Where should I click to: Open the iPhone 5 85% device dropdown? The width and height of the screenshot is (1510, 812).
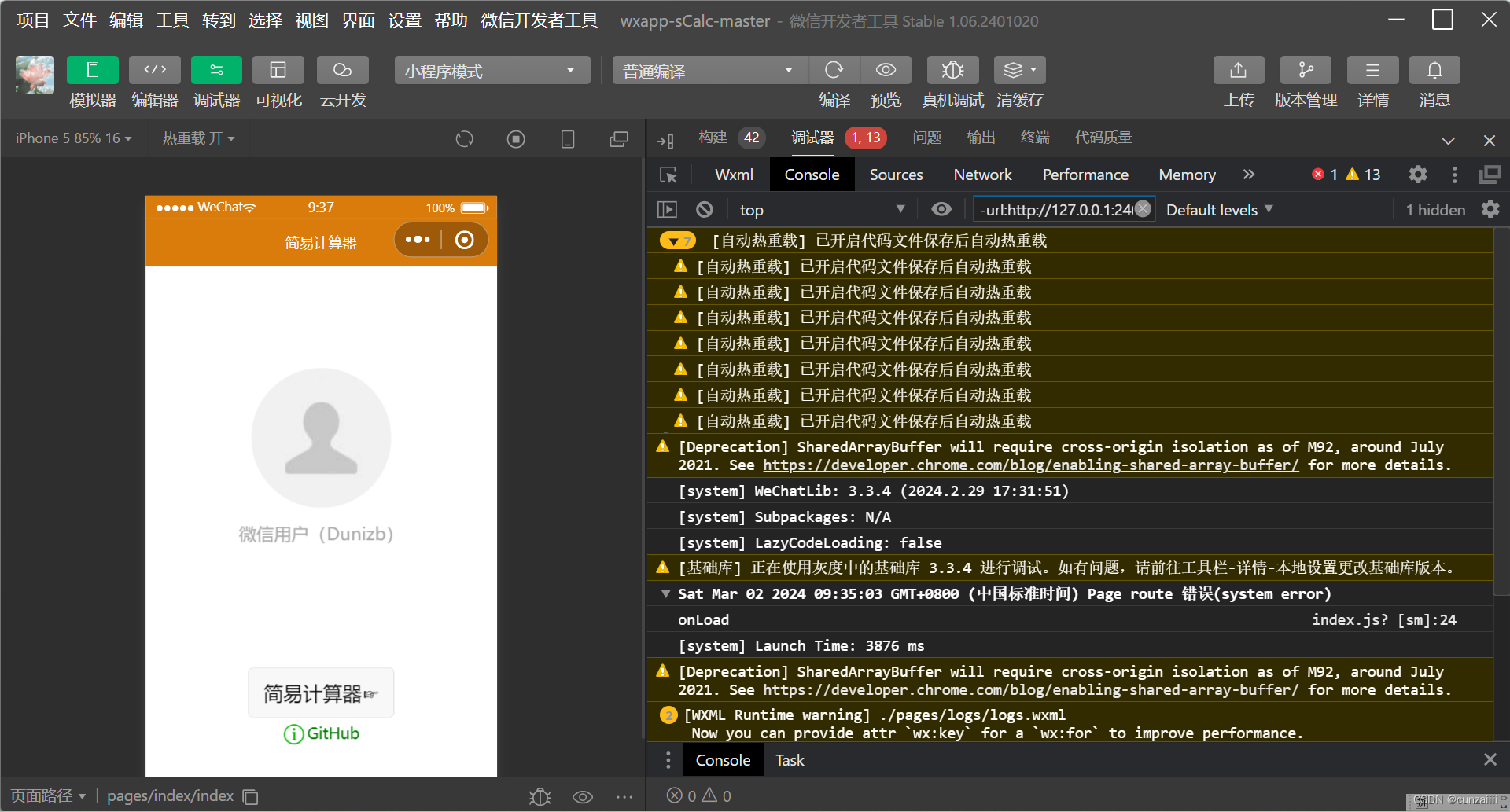point(73,138)
